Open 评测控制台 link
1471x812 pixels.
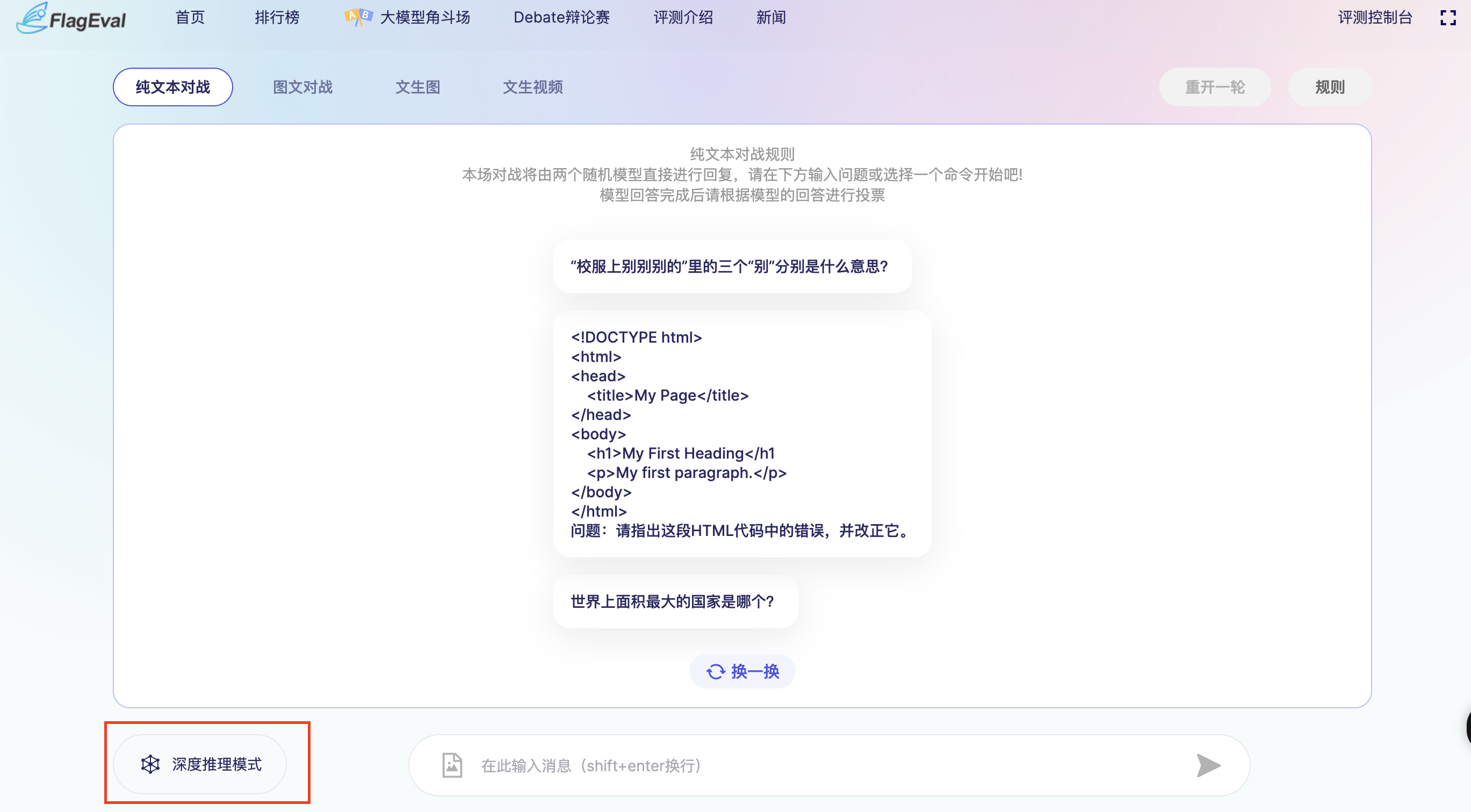(x=1374, y=17)
